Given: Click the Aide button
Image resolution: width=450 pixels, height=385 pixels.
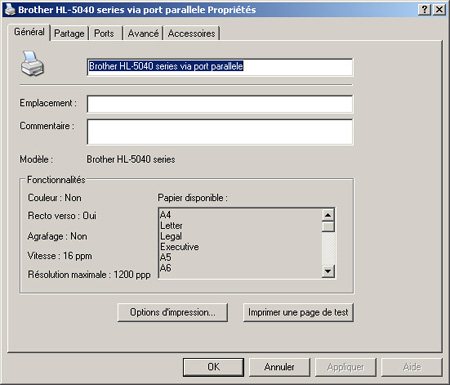Looking at the screenshot, I should coord(412,367).
